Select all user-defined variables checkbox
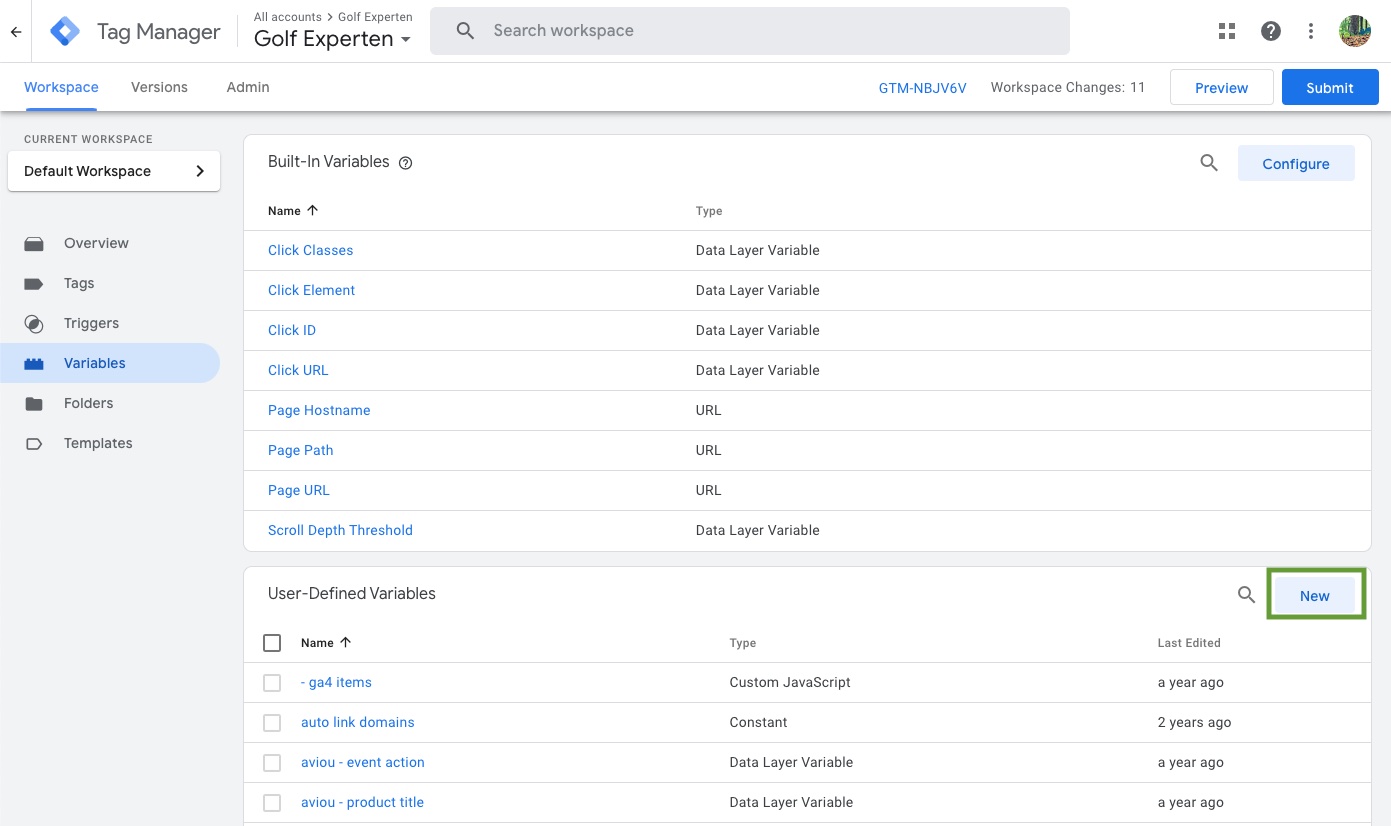 point(272,643)
